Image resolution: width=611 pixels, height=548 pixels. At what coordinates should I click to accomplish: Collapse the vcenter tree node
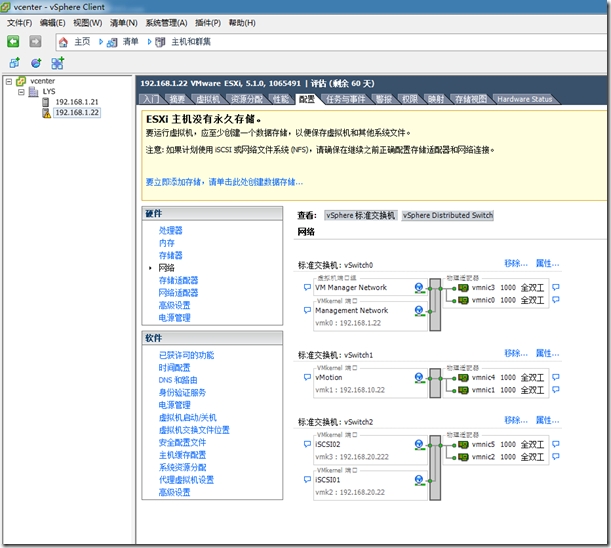(x=9, y=81)
